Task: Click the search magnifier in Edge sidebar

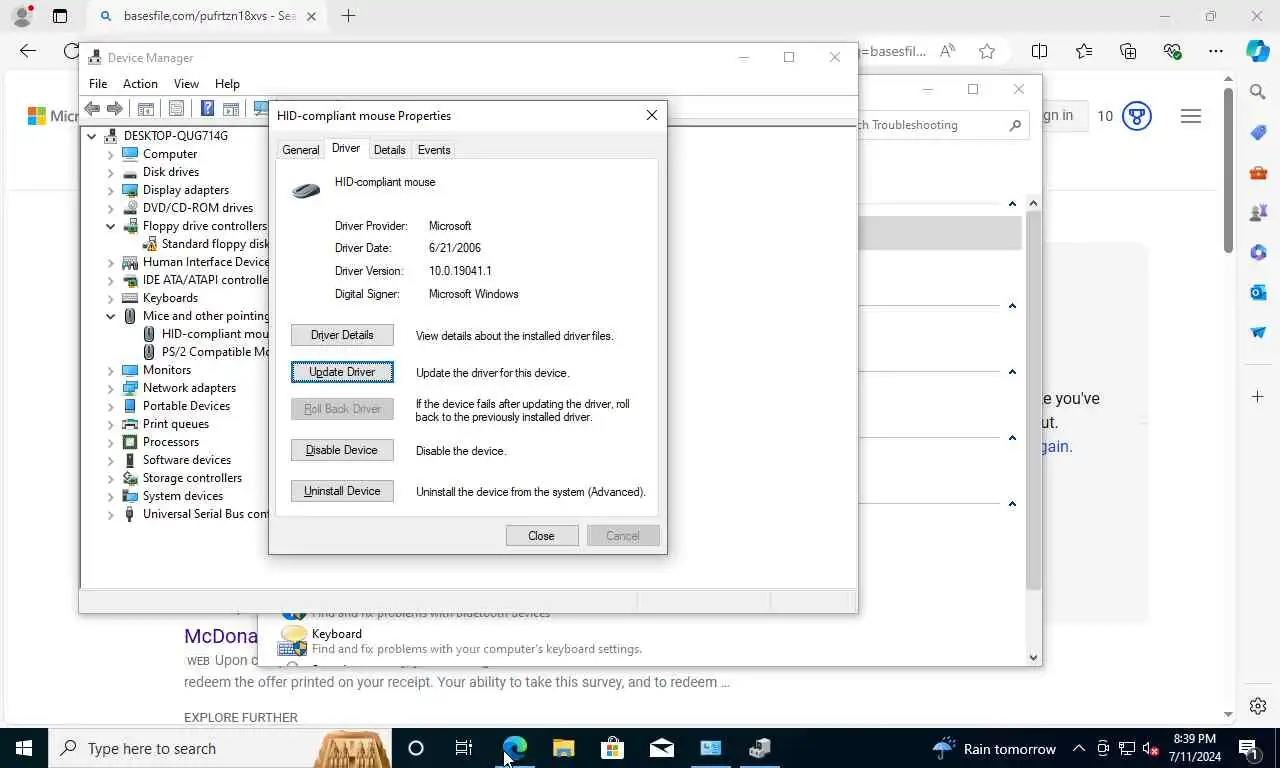Action: point(1258,92)
